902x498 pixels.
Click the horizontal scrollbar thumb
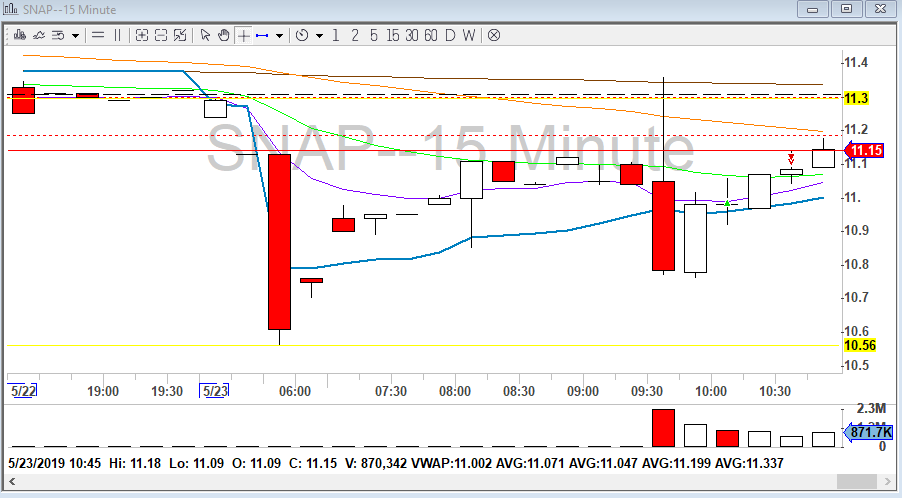[x=857, y=481]
